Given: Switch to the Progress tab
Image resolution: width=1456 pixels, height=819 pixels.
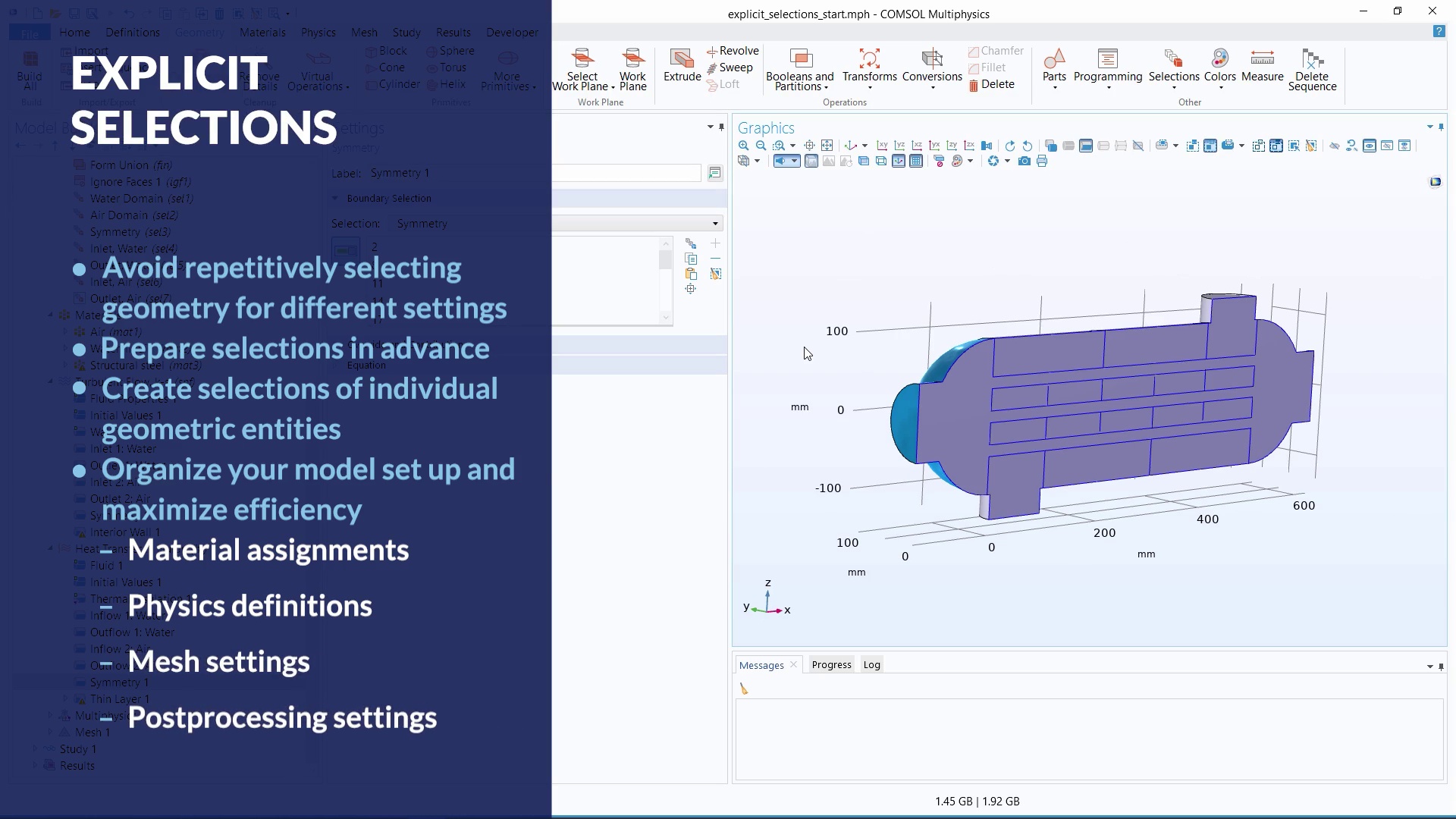Looking at the screenshot, I should pos(831,664).
